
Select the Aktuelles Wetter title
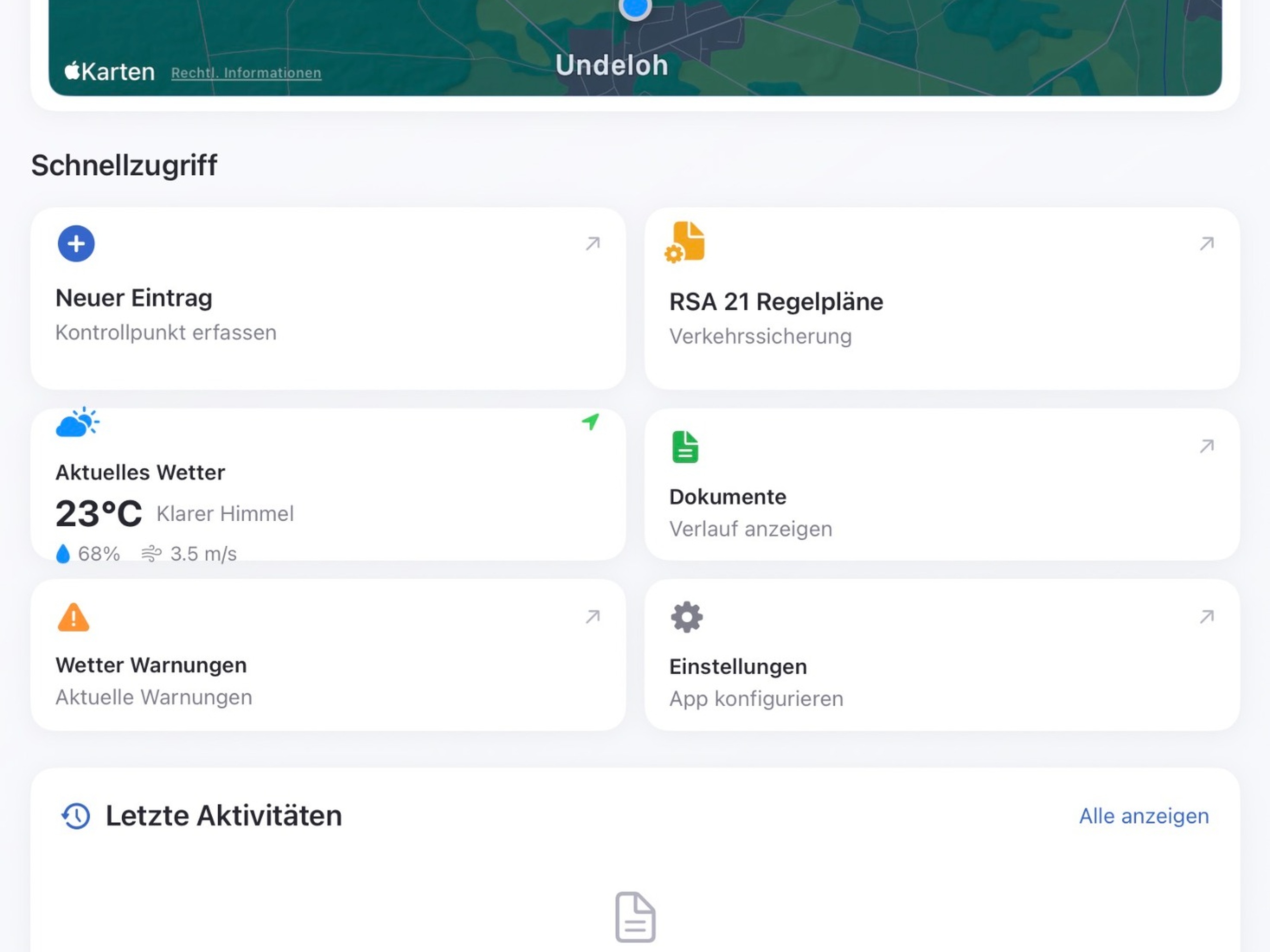140,473
